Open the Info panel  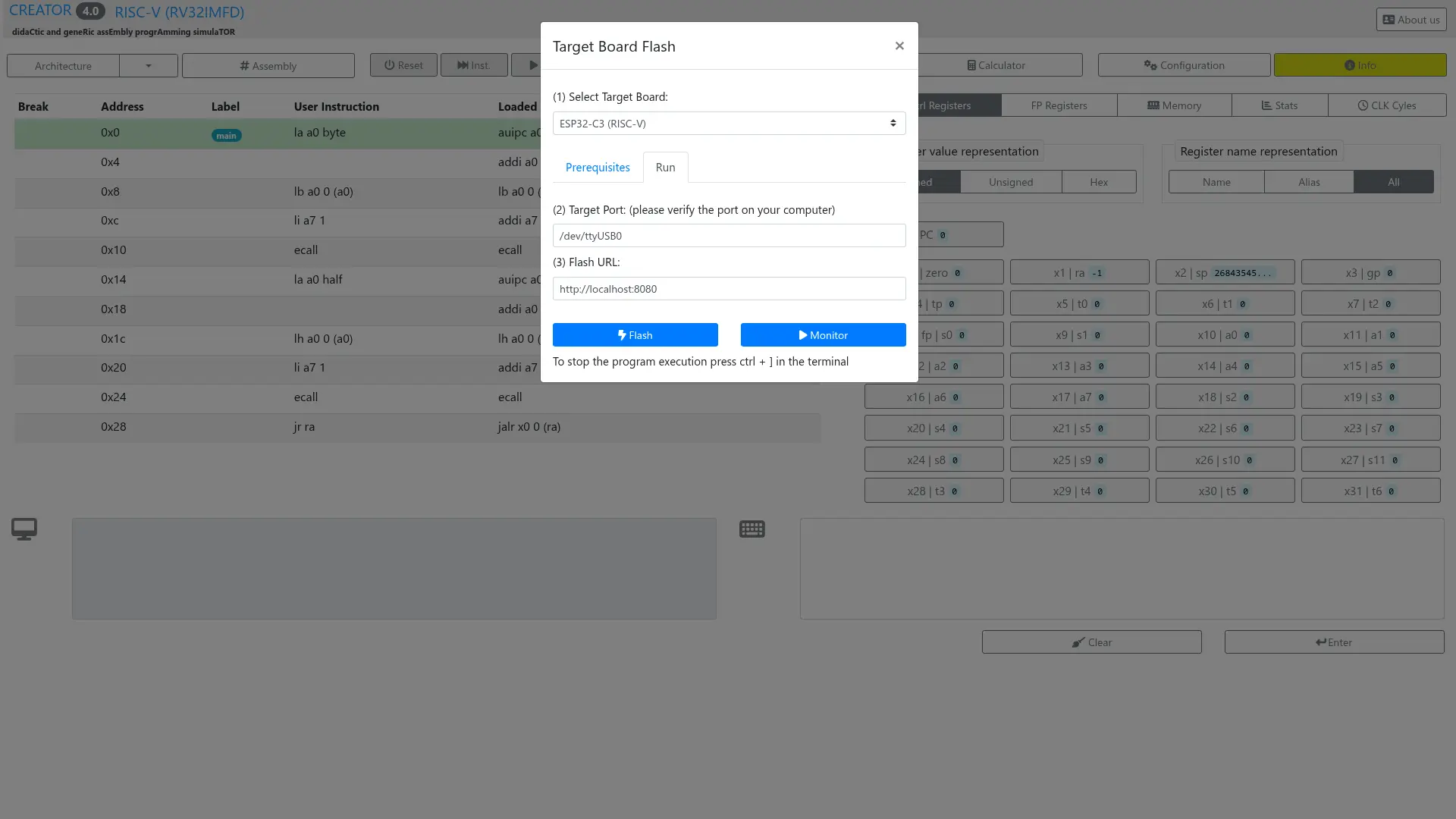click(1360, 65)
